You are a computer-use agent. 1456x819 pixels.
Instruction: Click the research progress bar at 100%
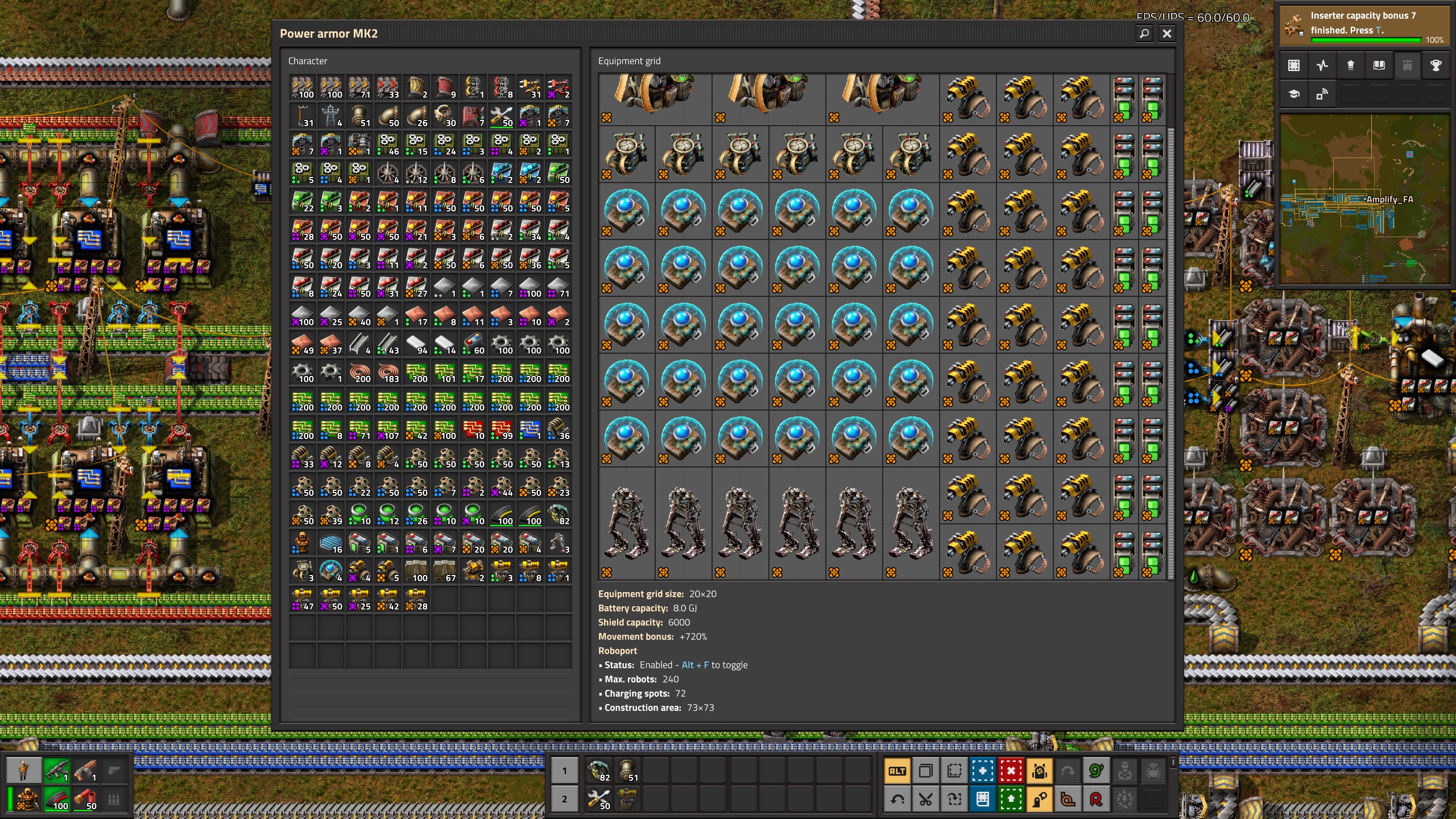click(1365, 40)
